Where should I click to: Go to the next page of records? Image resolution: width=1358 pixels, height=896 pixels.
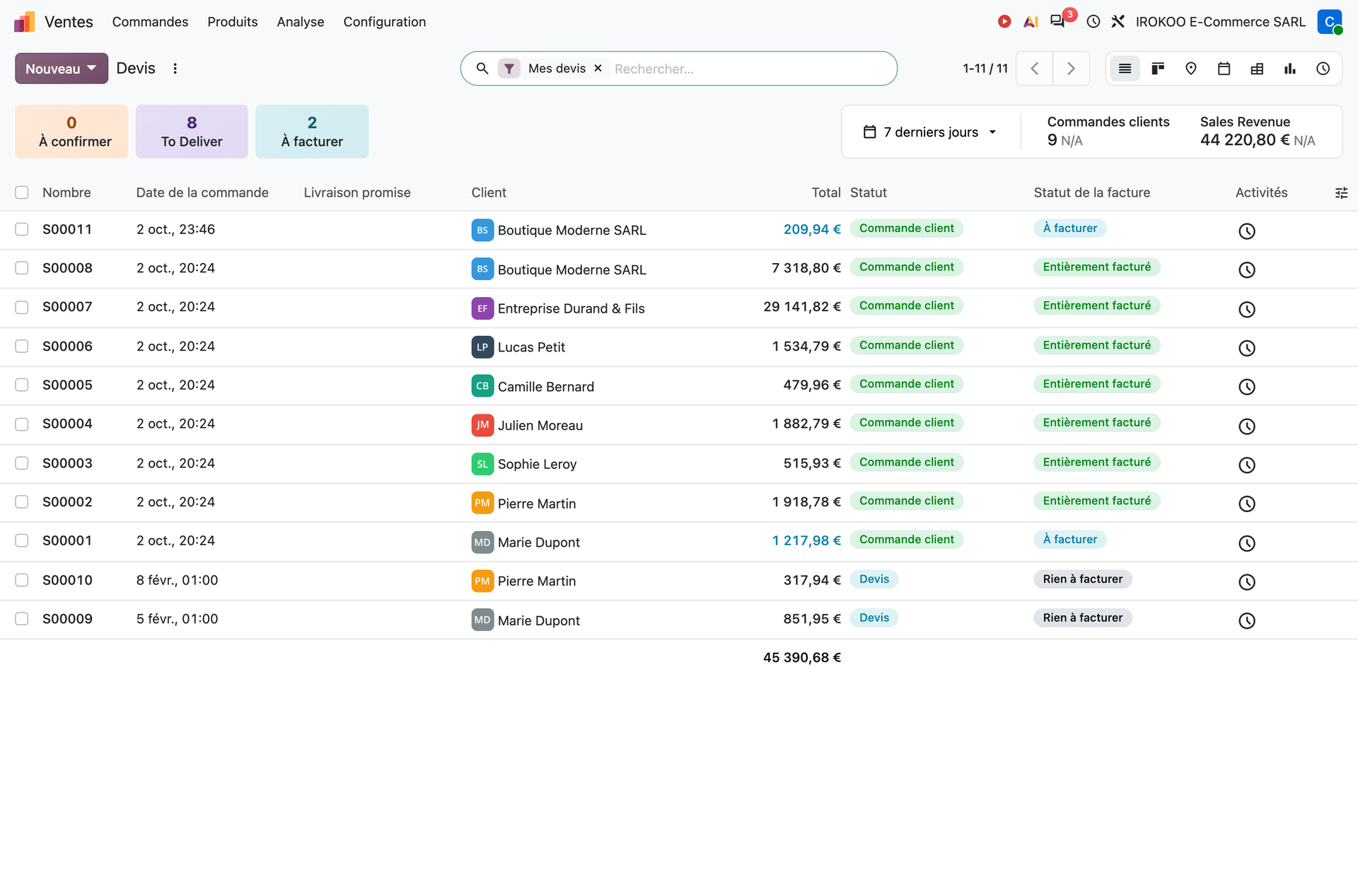click(x=1071, y=69)
